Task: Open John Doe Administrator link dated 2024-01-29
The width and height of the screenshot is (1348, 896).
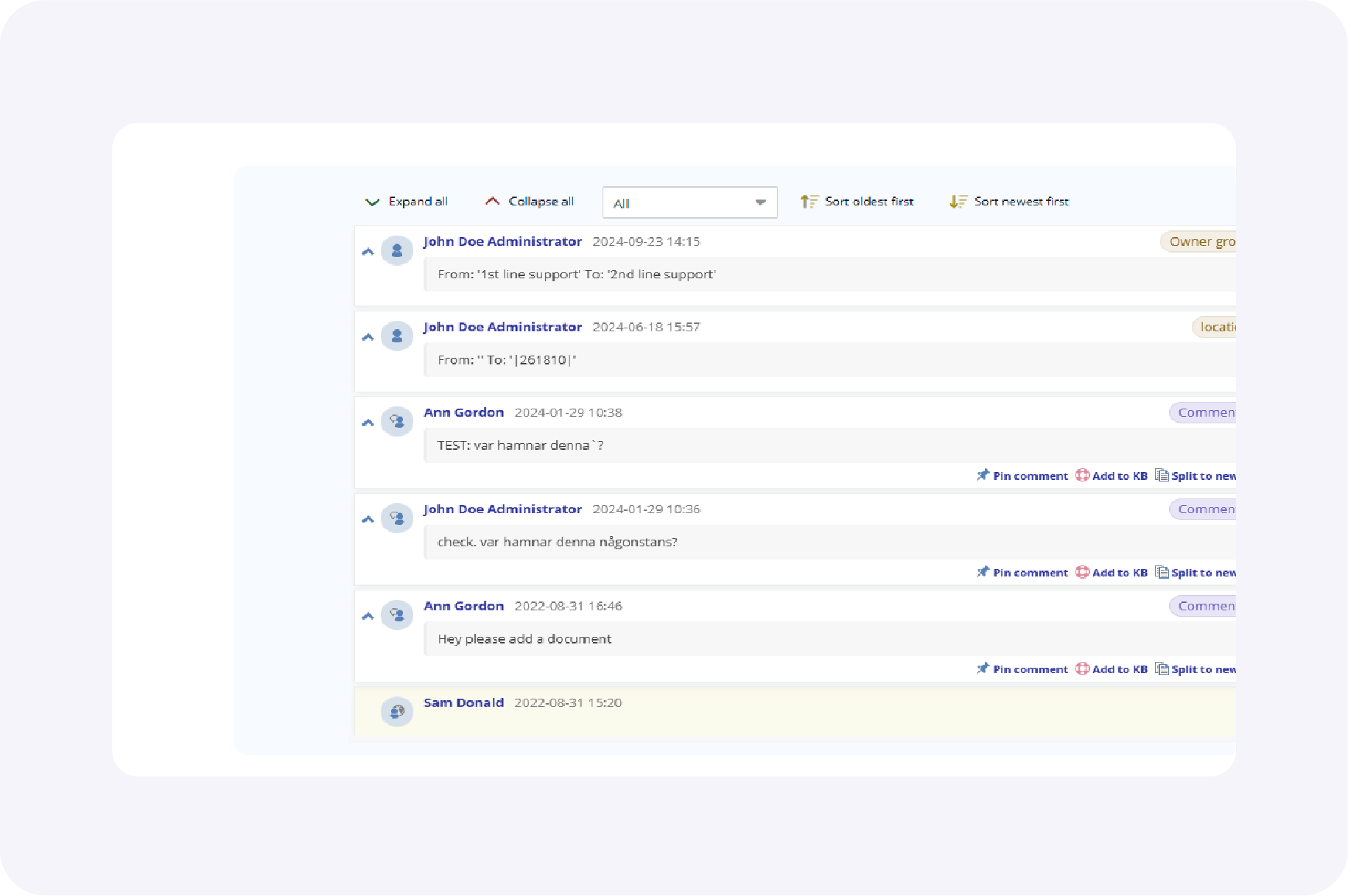Action: 503,509
